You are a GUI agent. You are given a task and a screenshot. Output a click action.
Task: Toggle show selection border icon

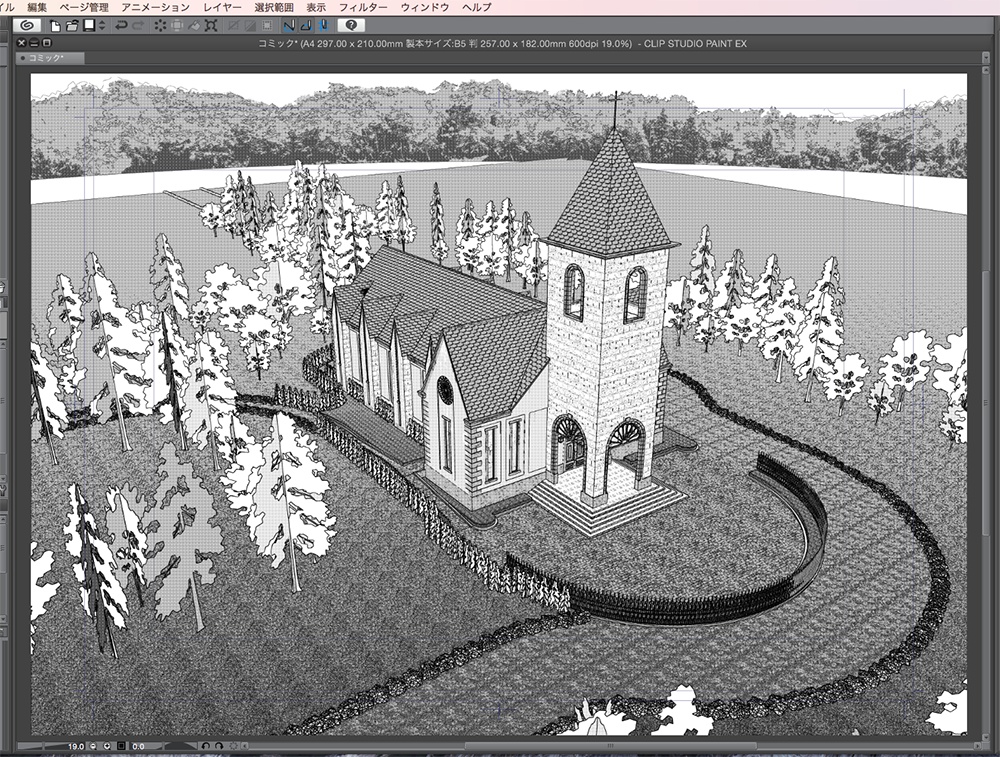point(267,26)
